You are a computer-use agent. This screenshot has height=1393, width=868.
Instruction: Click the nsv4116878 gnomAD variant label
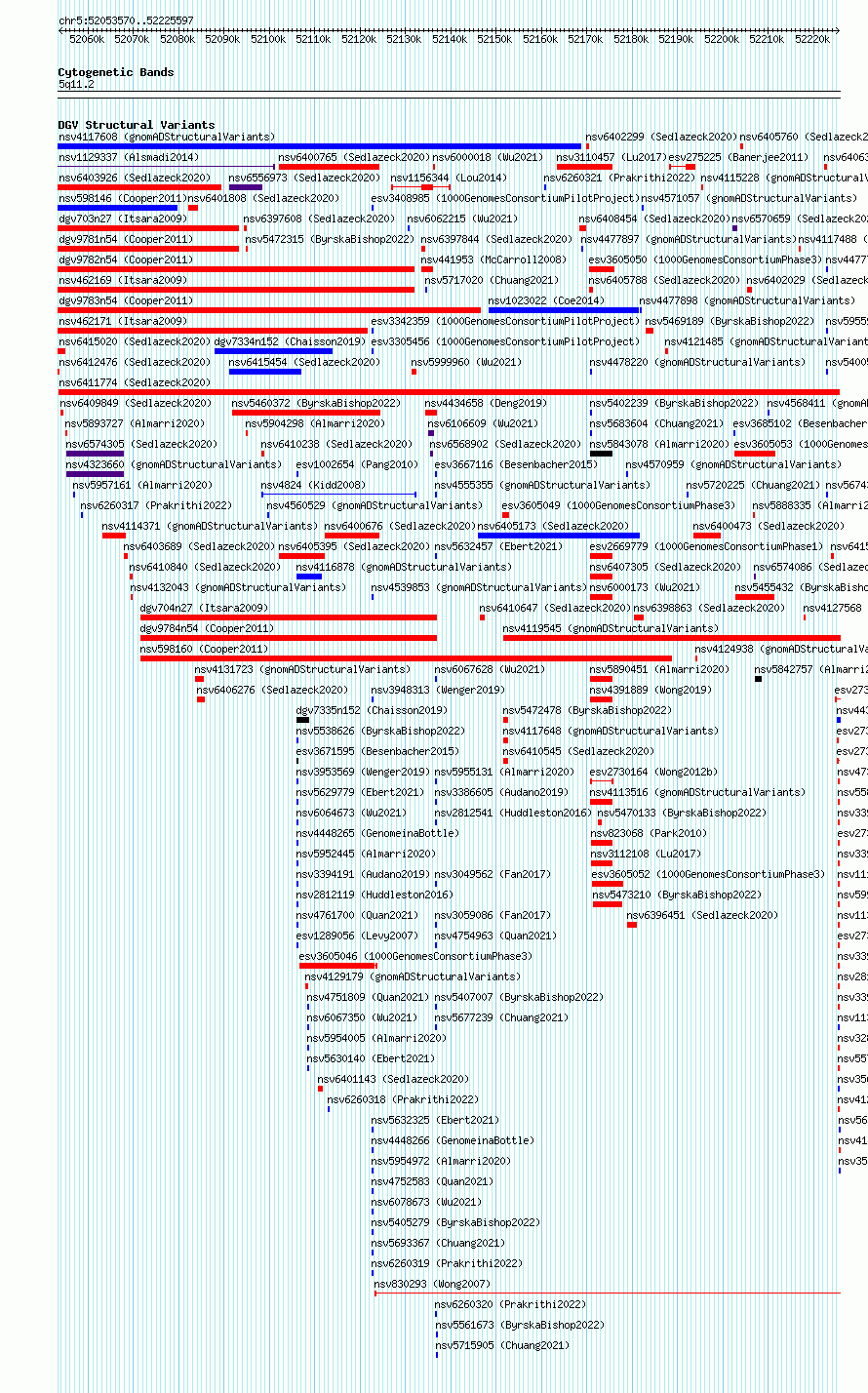(404, 567)
